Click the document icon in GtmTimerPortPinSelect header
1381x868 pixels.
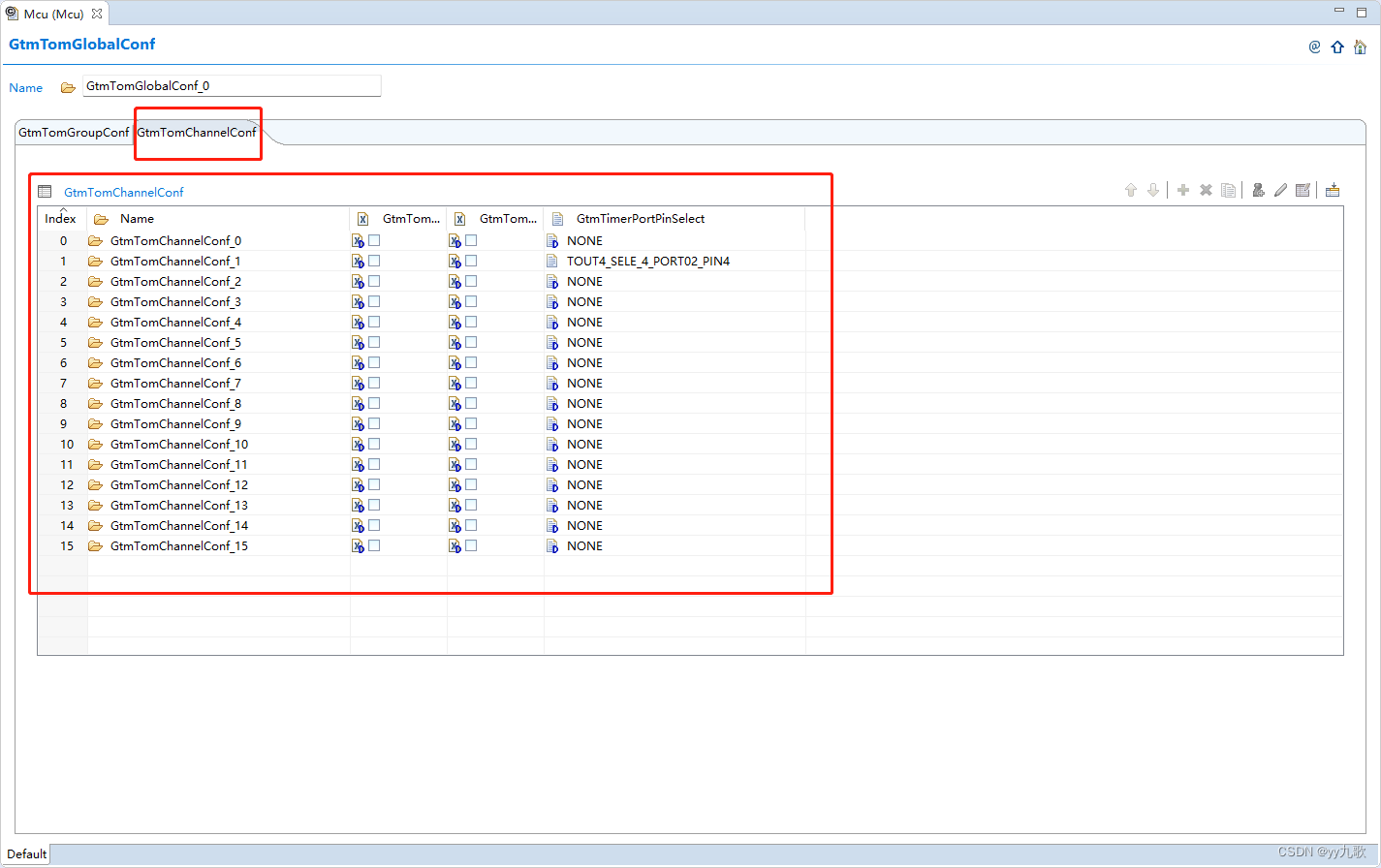click(x=557, y=219)
